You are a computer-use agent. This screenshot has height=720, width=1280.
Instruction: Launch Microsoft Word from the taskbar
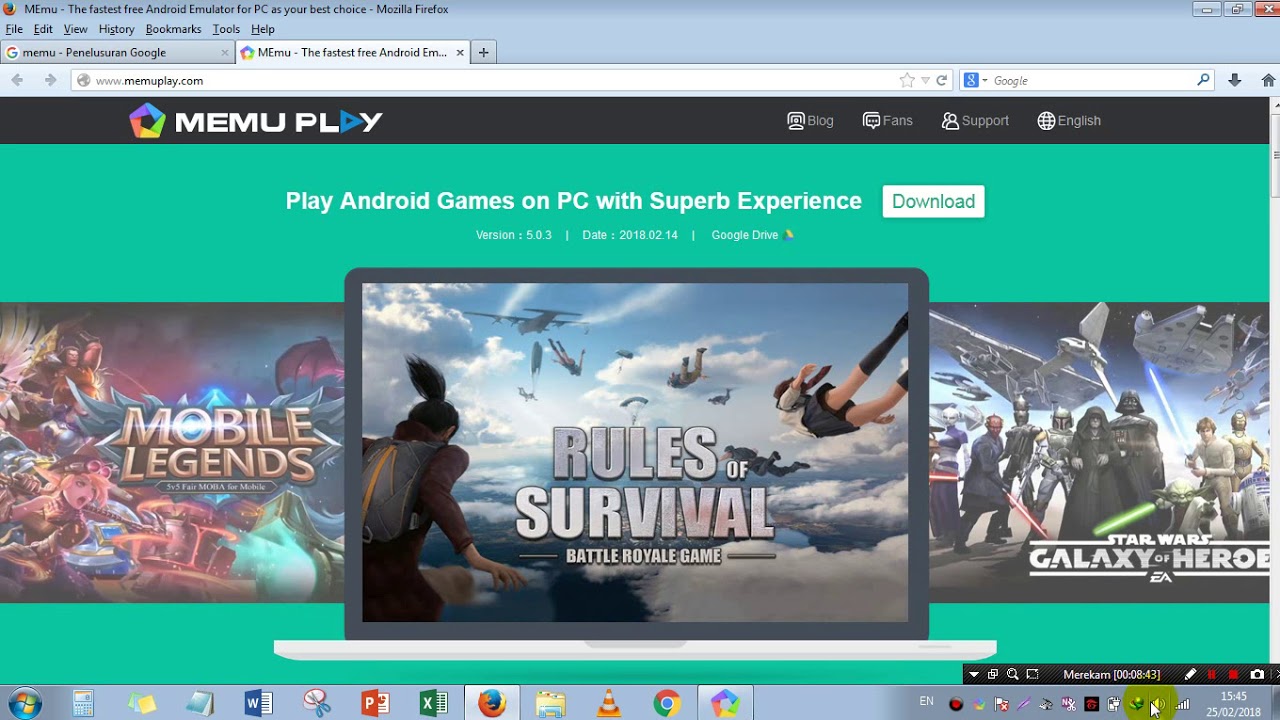[258, 704]
